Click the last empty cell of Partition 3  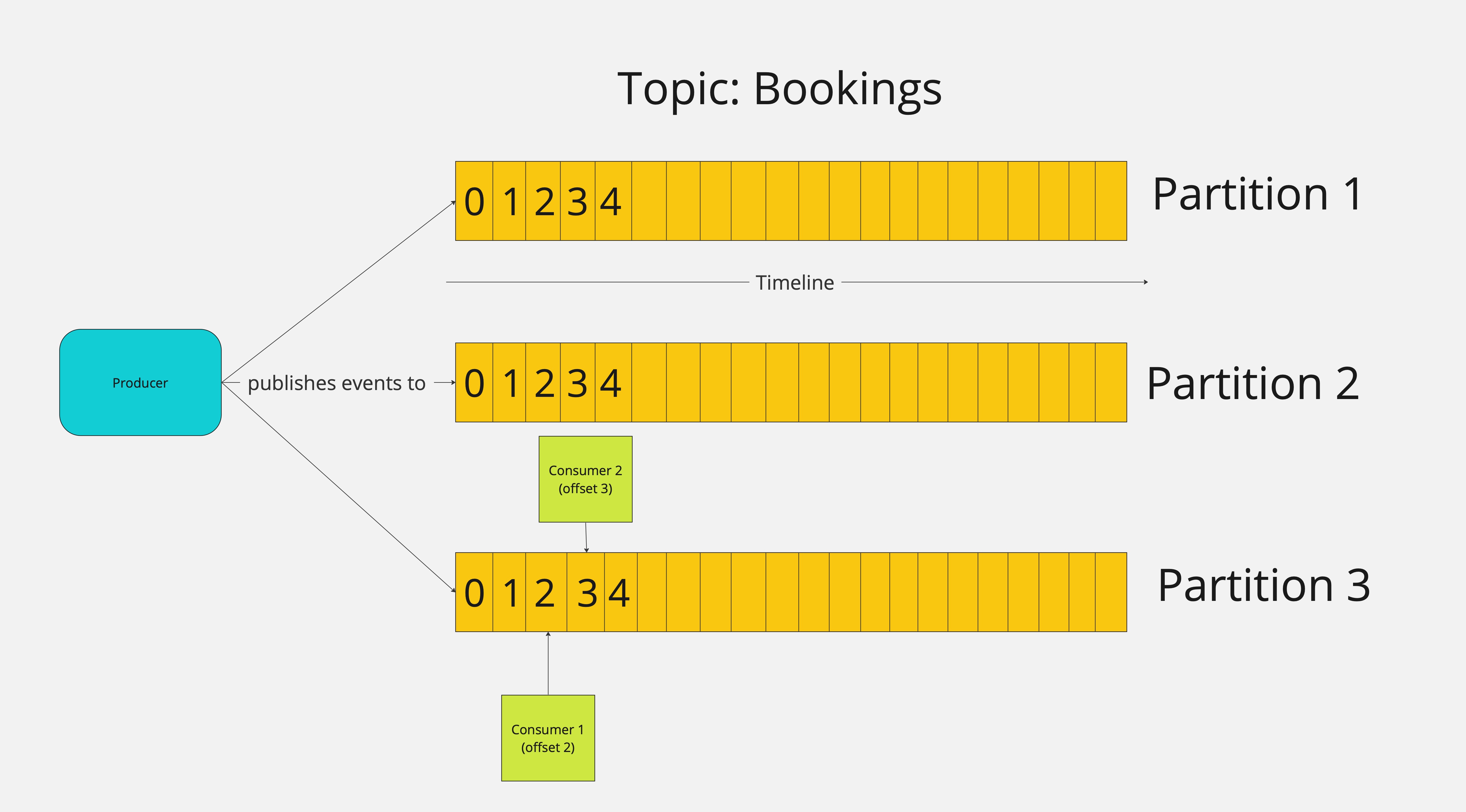1110,592
